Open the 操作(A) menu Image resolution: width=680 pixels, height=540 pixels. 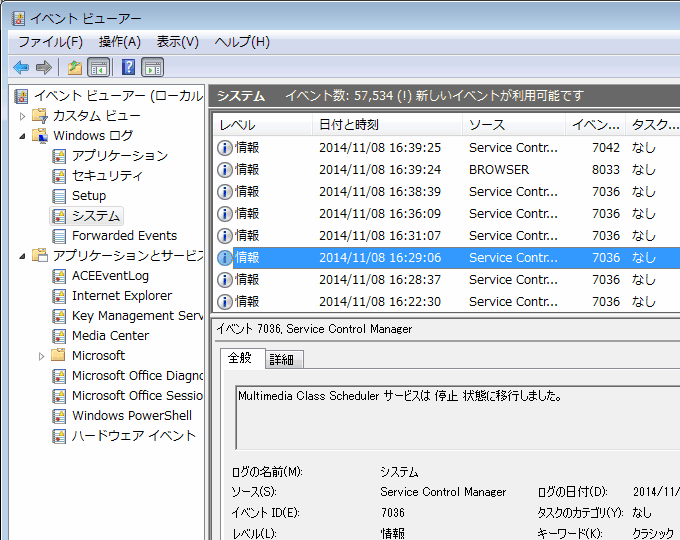[119, 42]
